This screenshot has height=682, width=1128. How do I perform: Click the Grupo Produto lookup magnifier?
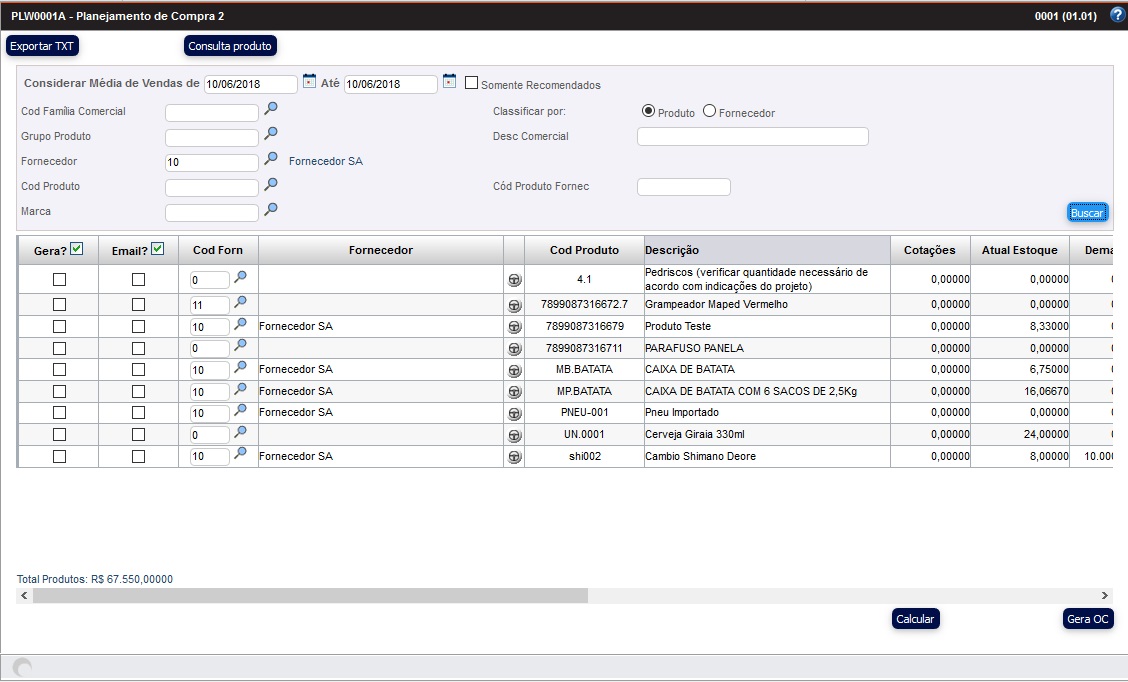click(271, 135)
